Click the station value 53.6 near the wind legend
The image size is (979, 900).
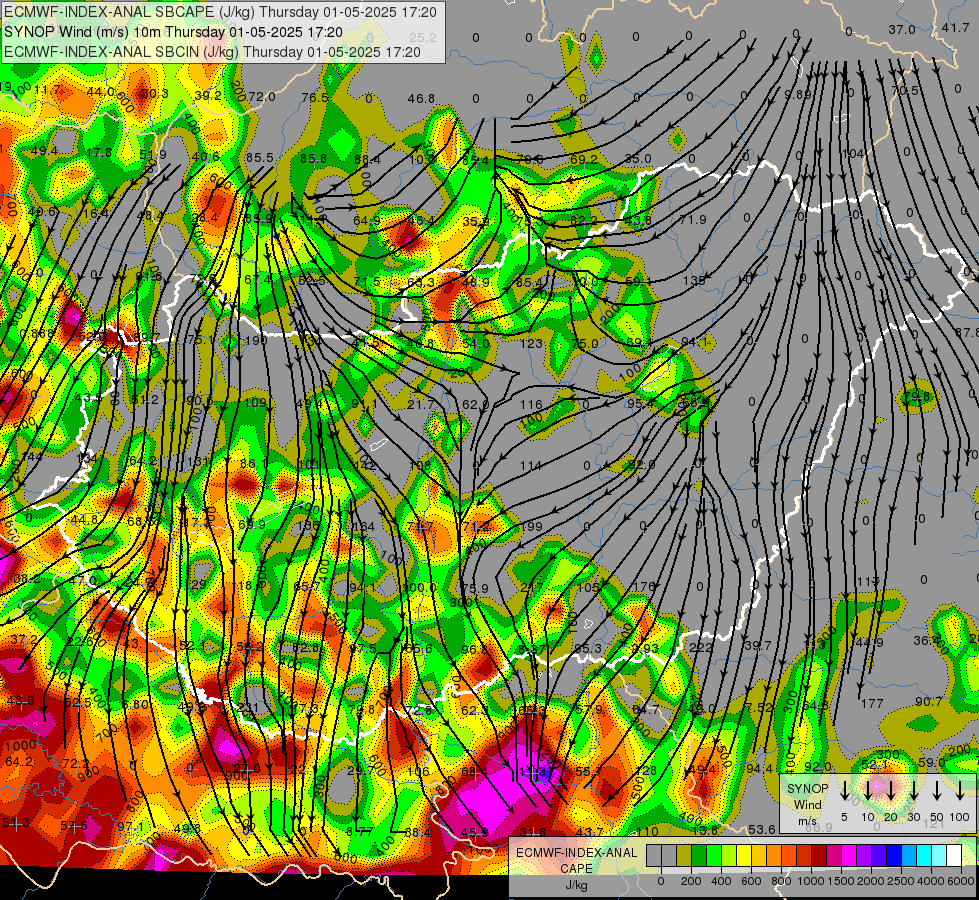(x=762, y=829)
